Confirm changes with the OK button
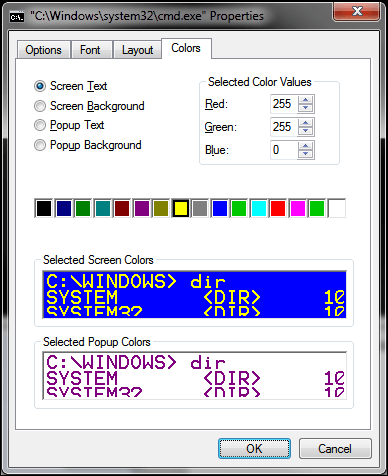 tap(254, 449)
